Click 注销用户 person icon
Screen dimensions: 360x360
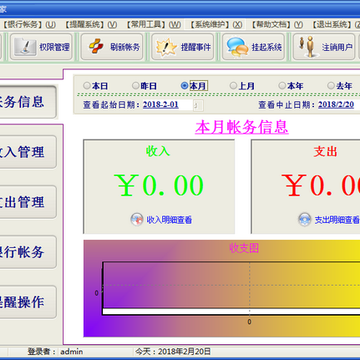309,46
